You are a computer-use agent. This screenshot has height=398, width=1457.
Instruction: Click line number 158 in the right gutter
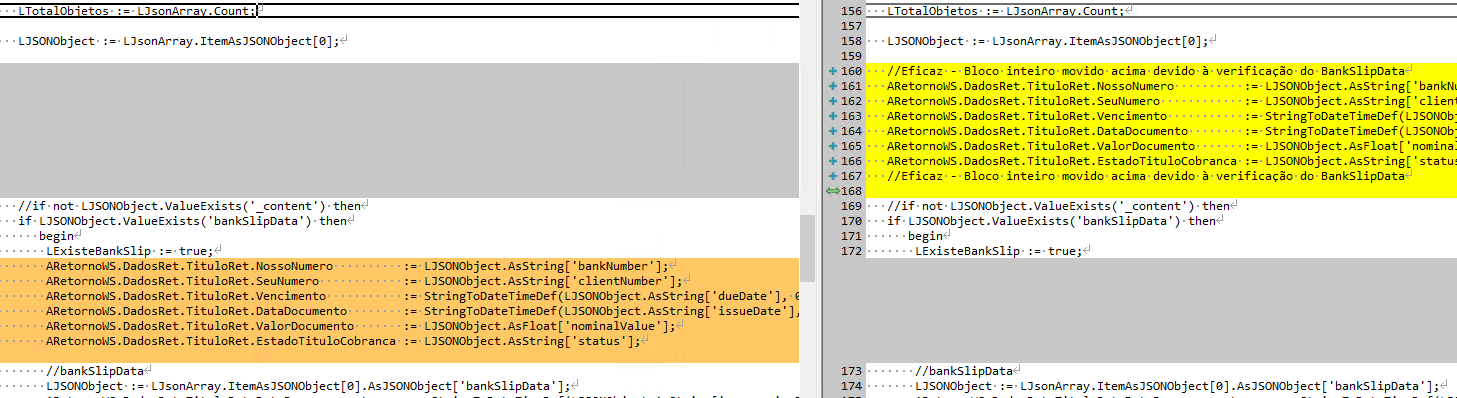point(852,42)
